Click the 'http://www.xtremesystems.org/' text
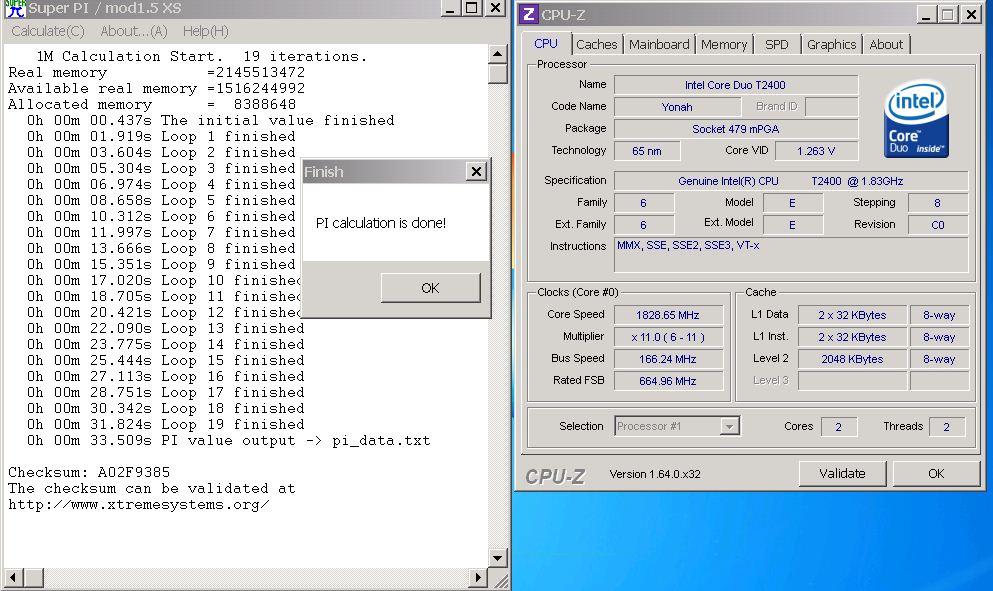The image size is (993, 591). (139, 505)
